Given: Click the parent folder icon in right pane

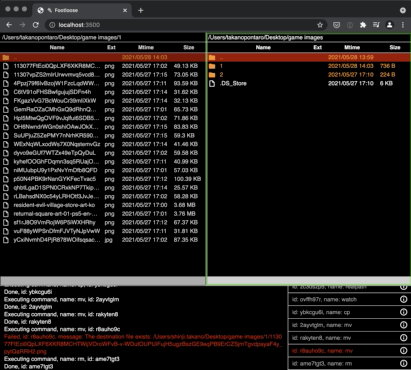Looking at the screenshot, I should pyautogui.click(x=212, y=57).
